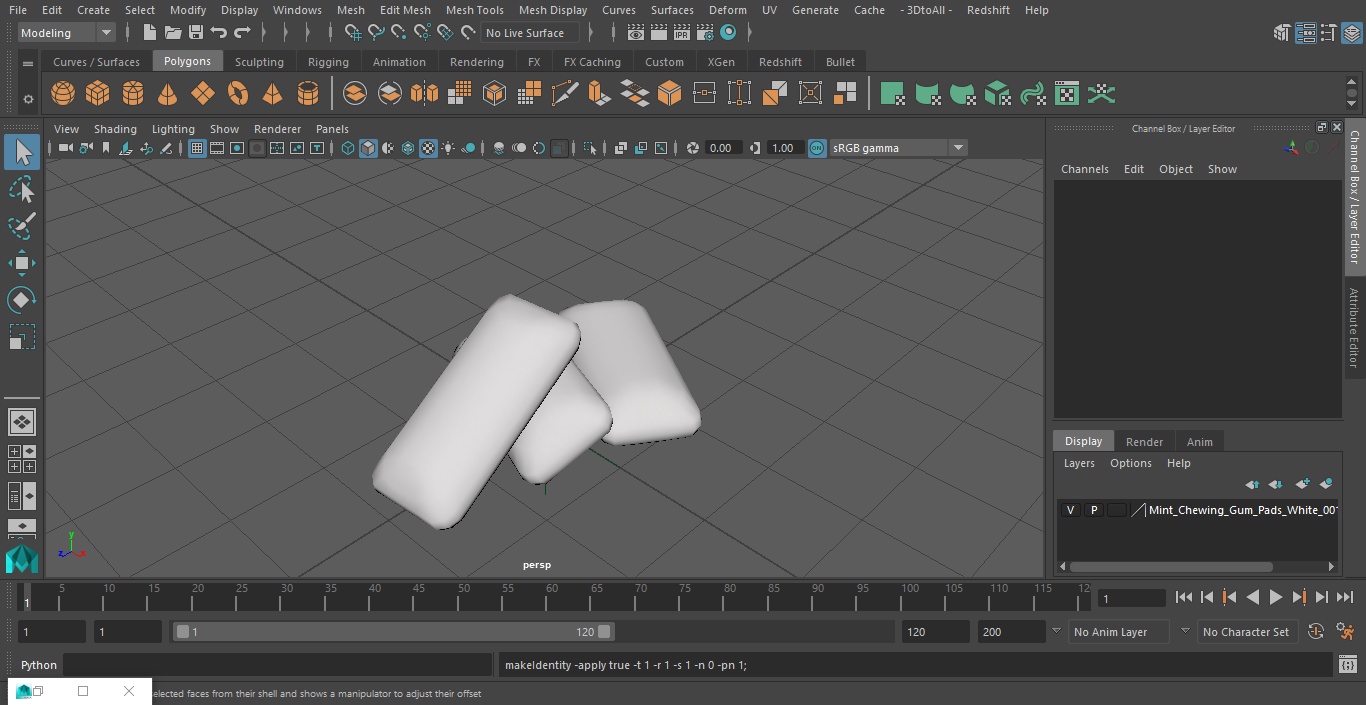This screenshot has height=705, width=1366.
Task: Activate the Scale tool in the toolbox
Action: 21,337
